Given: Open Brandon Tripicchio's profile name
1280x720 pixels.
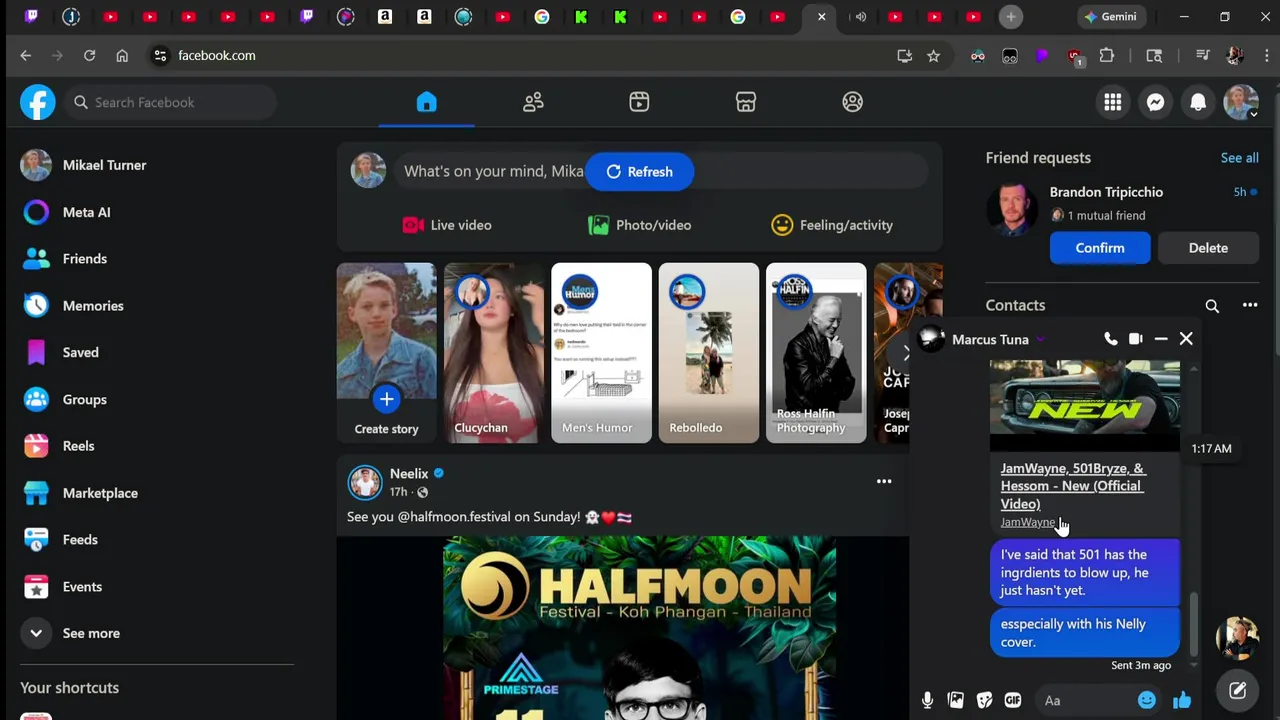Looking at the screenshot, I should [1106, 192].
